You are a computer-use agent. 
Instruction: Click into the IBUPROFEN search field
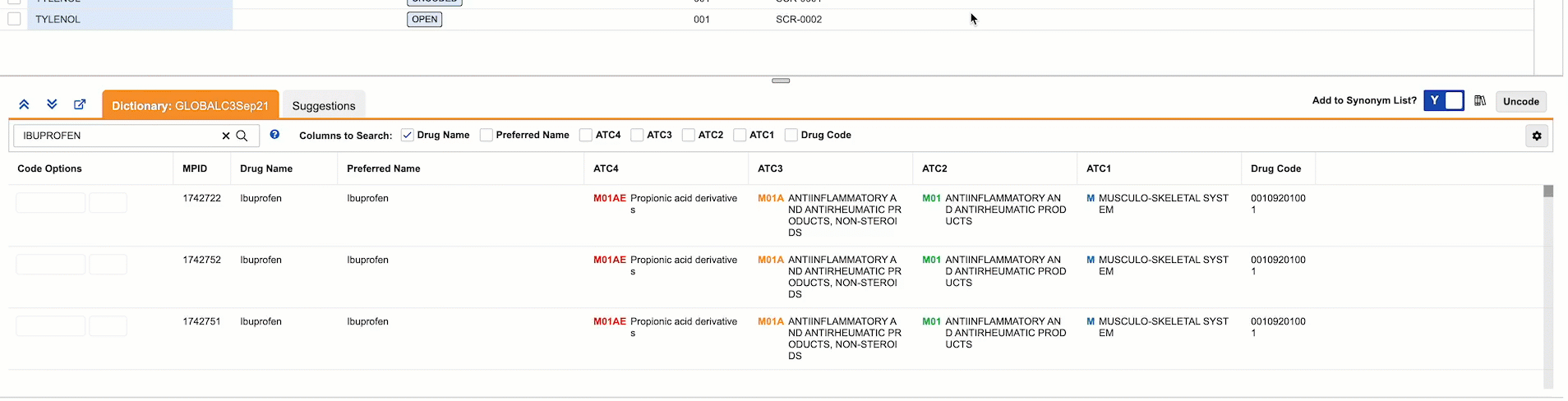coord(119,136)
